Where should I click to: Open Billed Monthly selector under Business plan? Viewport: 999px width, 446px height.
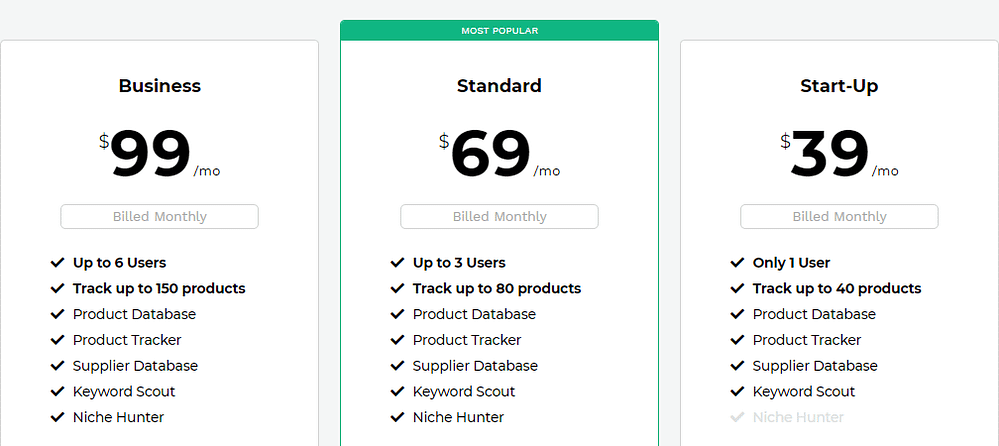coord(160,217)
